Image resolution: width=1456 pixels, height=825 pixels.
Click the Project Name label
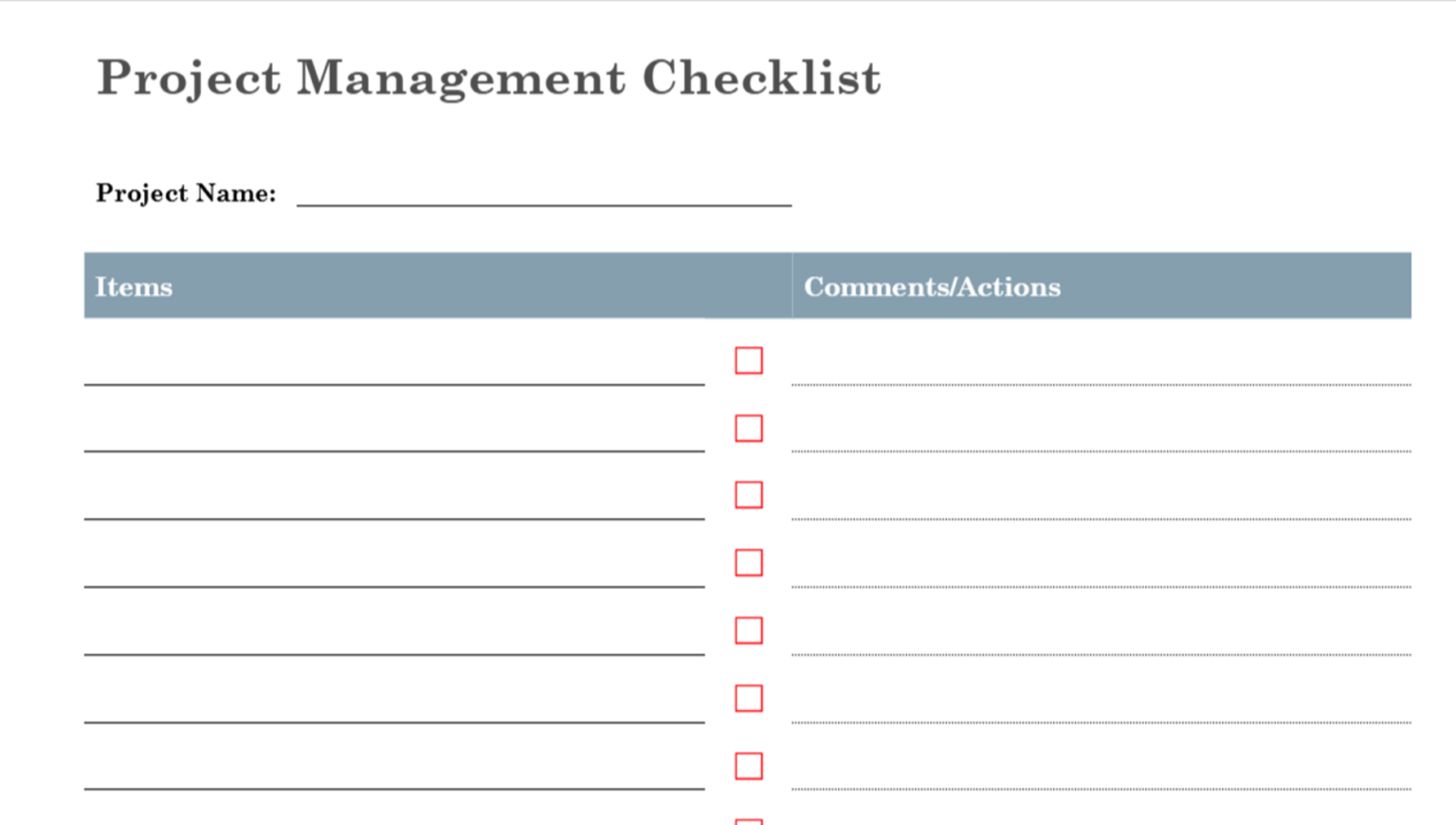(186, 193)
